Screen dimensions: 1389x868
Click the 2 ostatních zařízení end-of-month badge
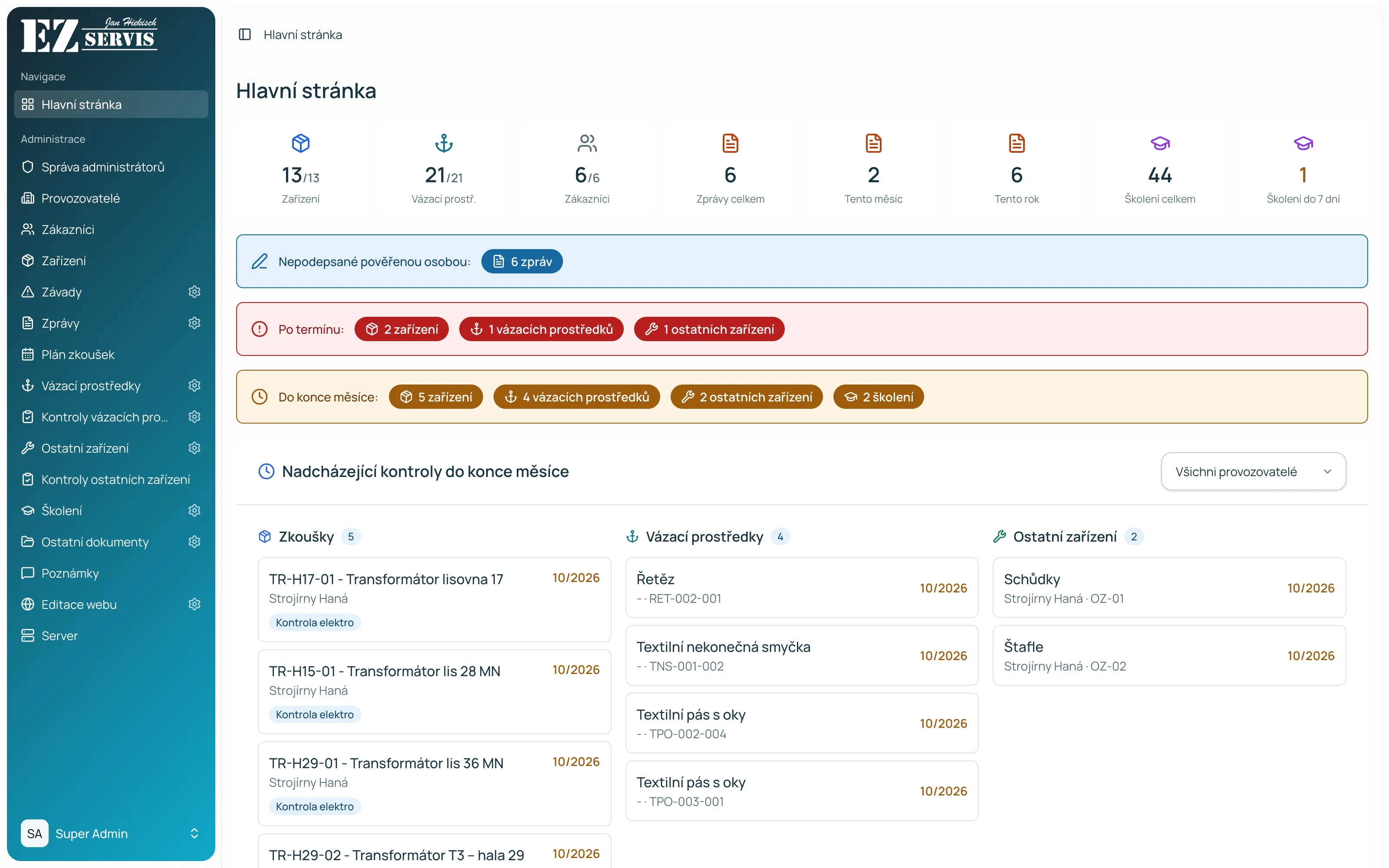pyautogui.click(x=746, y=397)
